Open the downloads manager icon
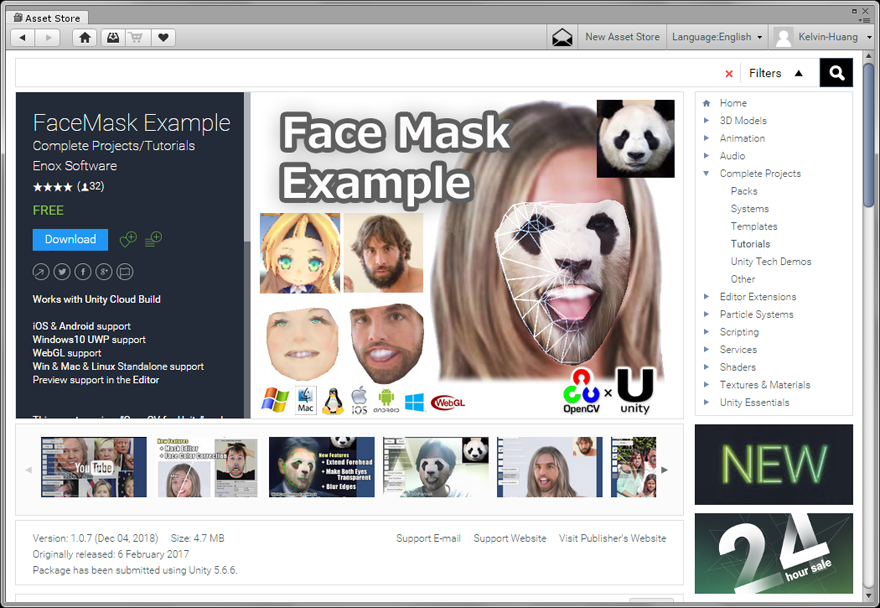The image size is (880, 608). coord(113,38)
